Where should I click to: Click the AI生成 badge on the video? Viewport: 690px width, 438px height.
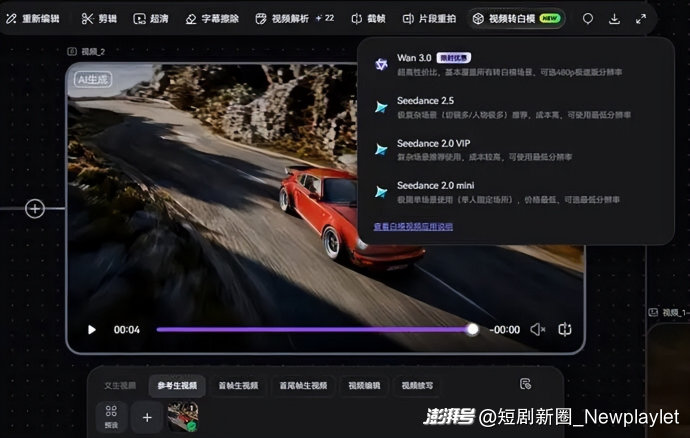[93, 80]
